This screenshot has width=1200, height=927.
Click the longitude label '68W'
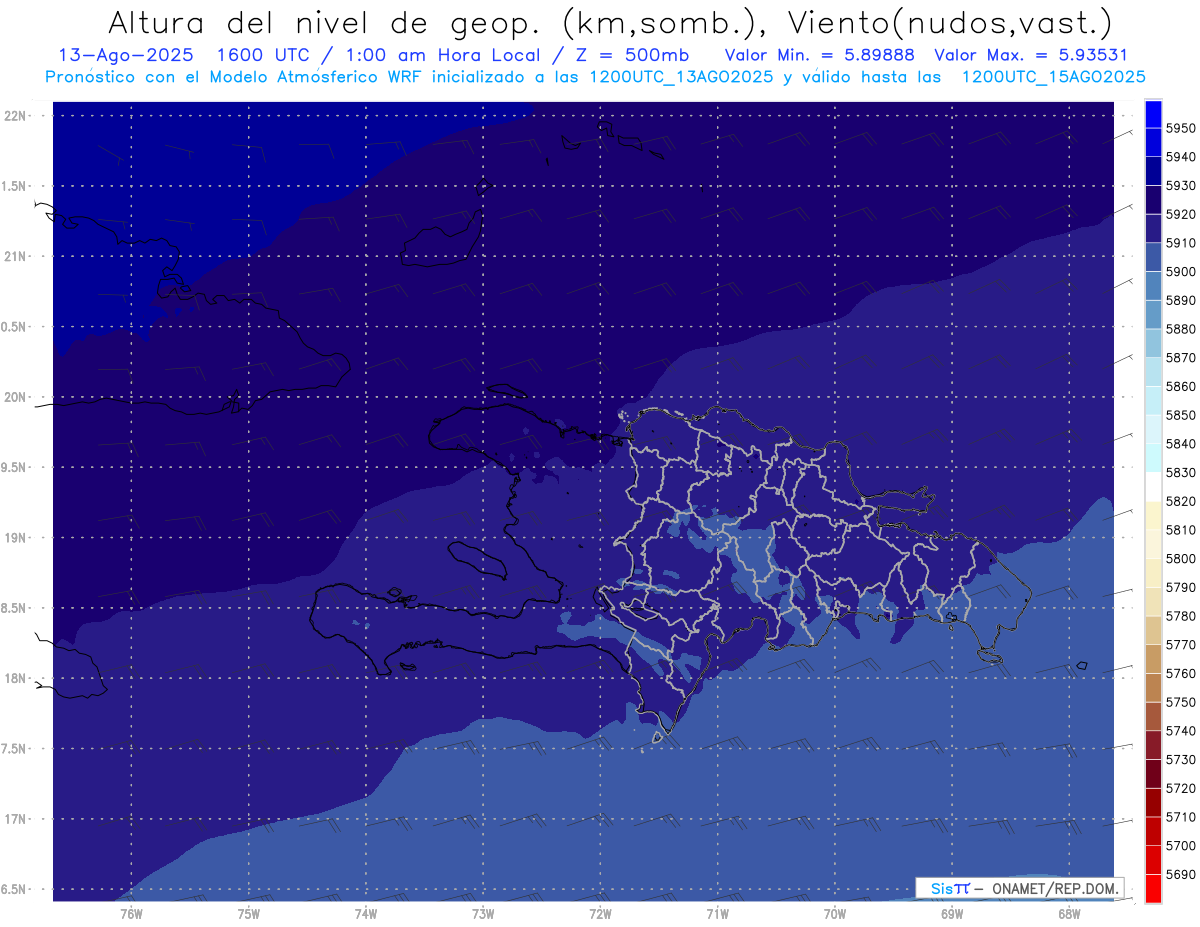[1069, 913]
